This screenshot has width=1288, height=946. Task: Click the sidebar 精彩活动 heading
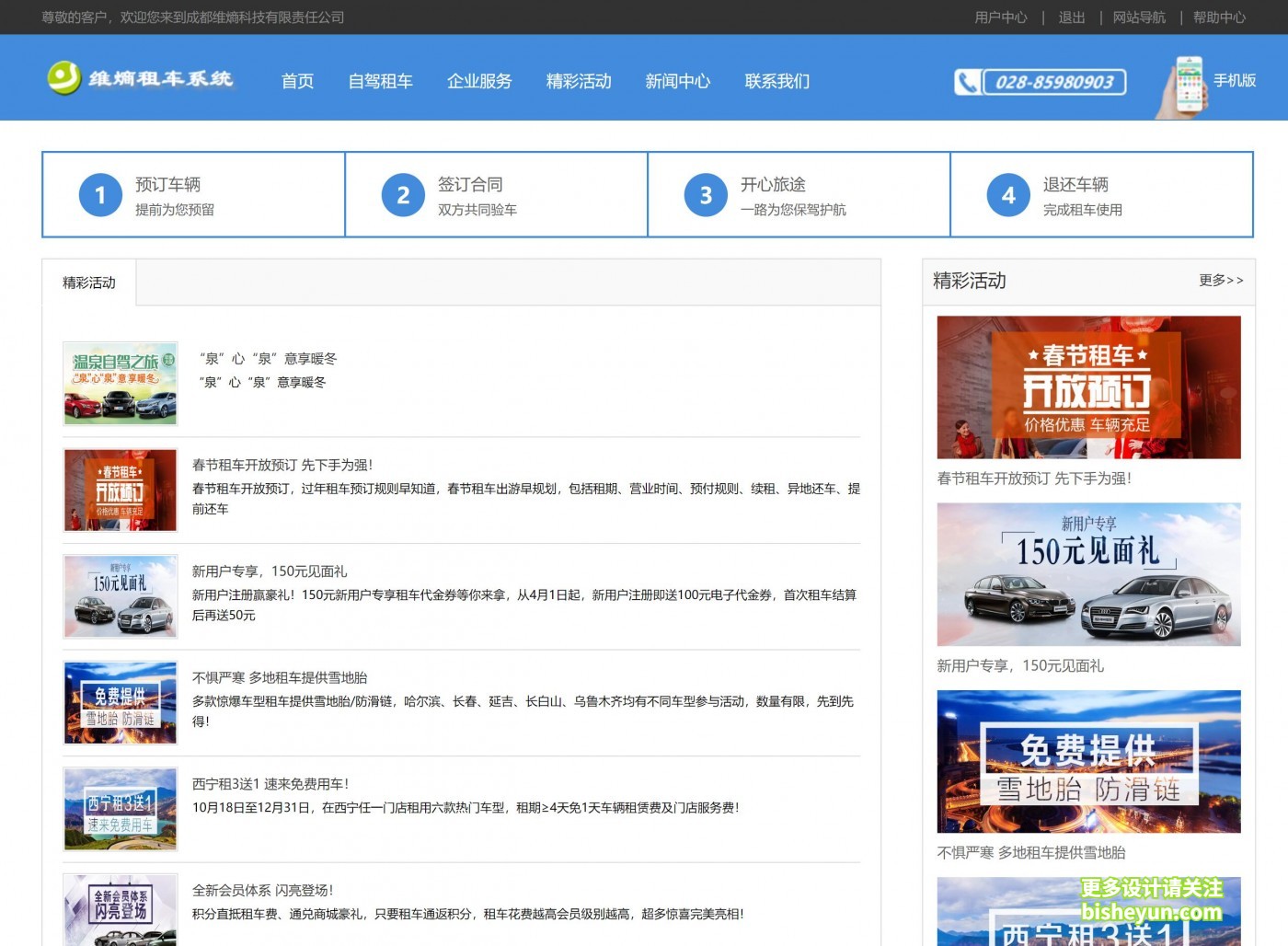[970, 281]
